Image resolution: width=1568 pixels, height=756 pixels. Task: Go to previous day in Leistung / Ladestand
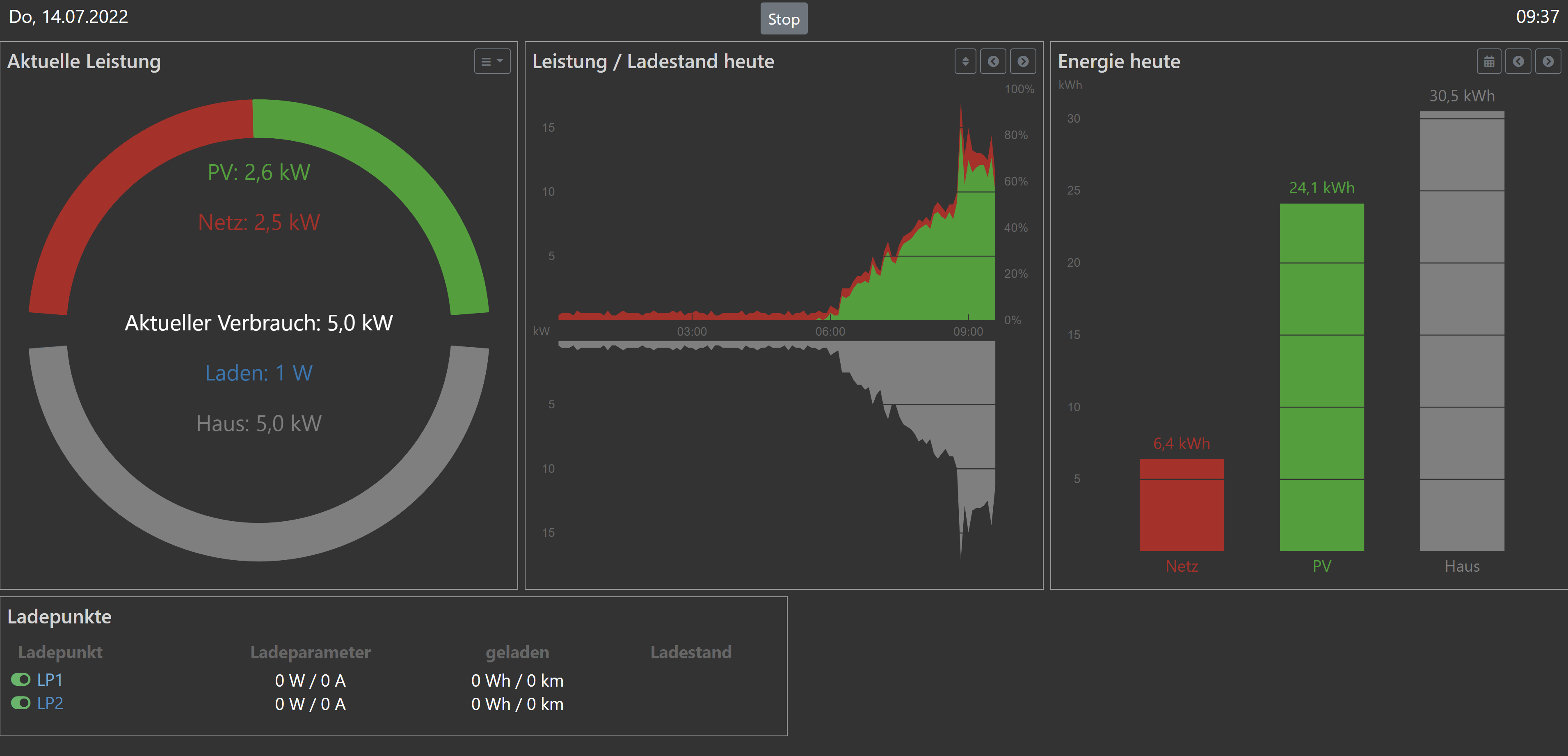[993, 62]
